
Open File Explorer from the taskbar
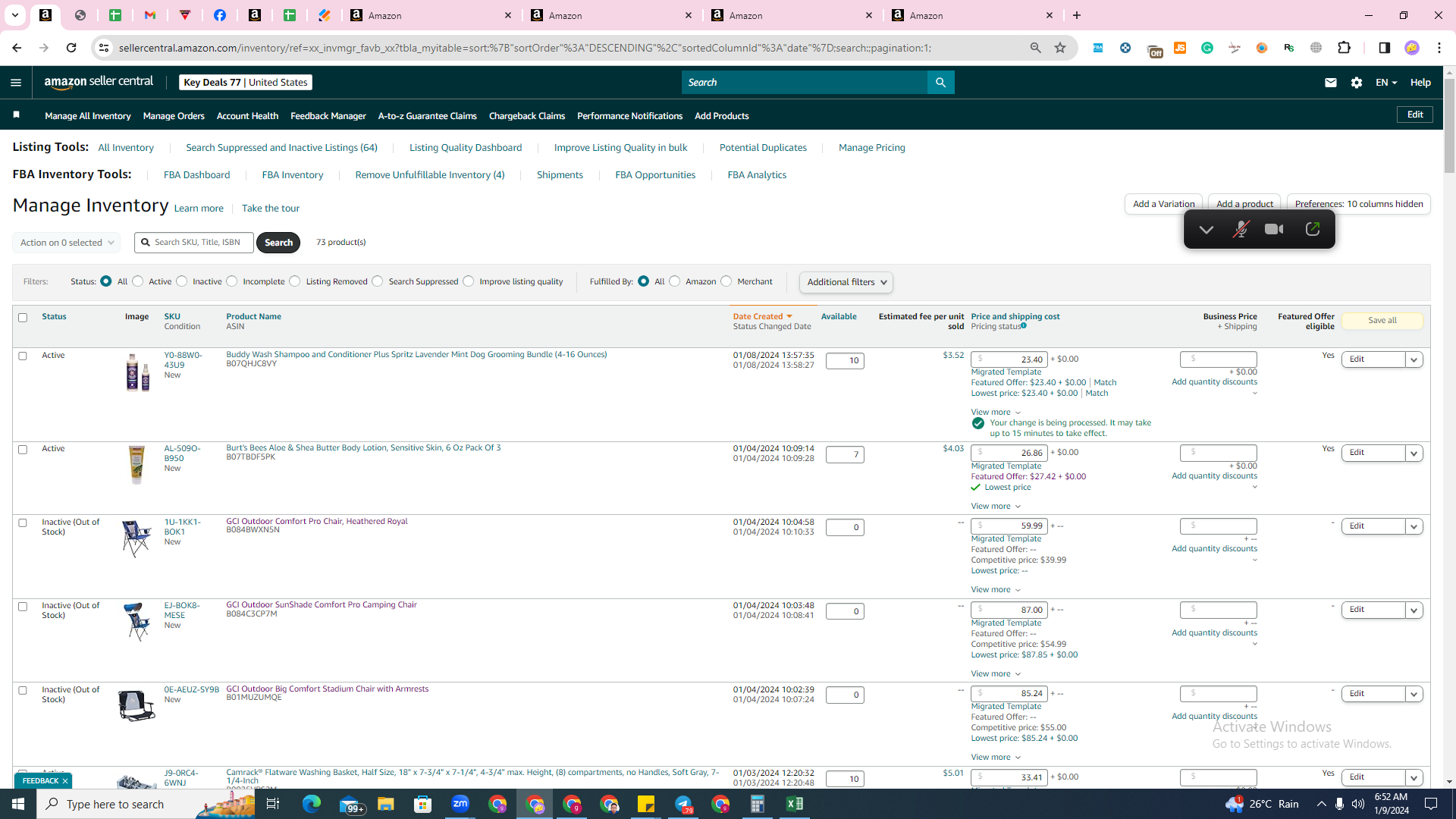386,804
